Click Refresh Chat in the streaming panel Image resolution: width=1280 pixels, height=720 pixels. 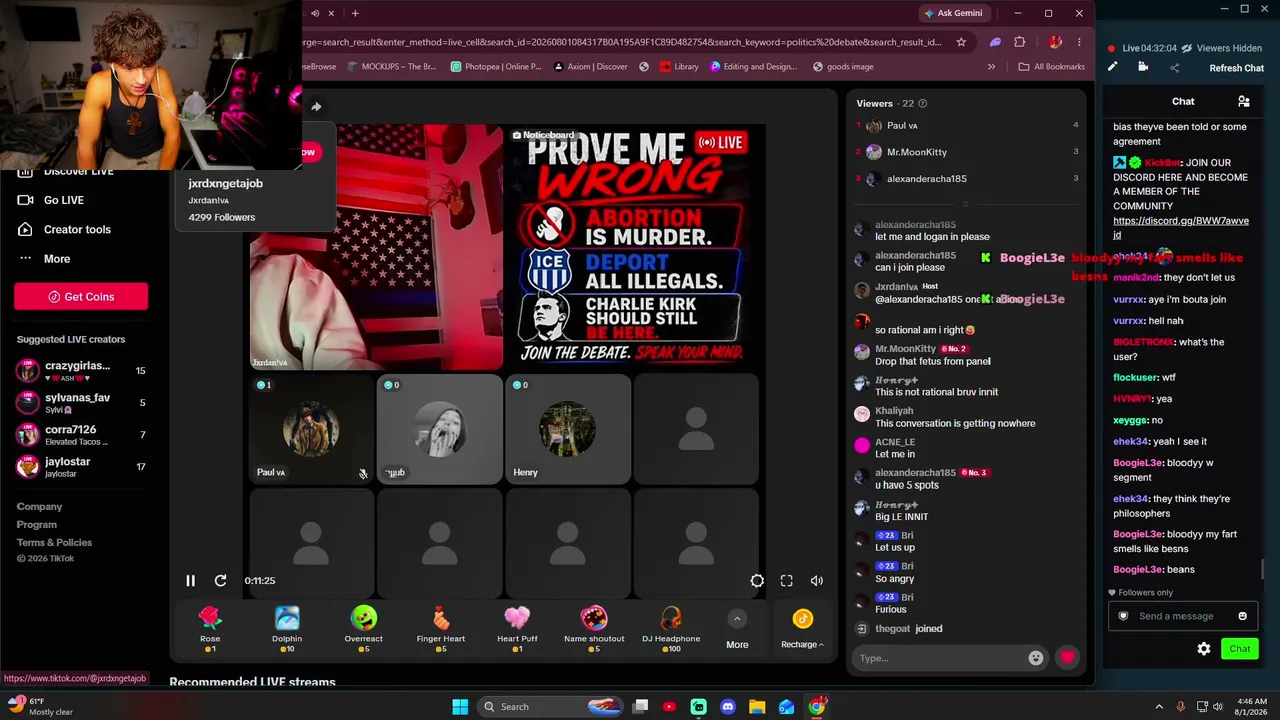tap(1237, 68)
